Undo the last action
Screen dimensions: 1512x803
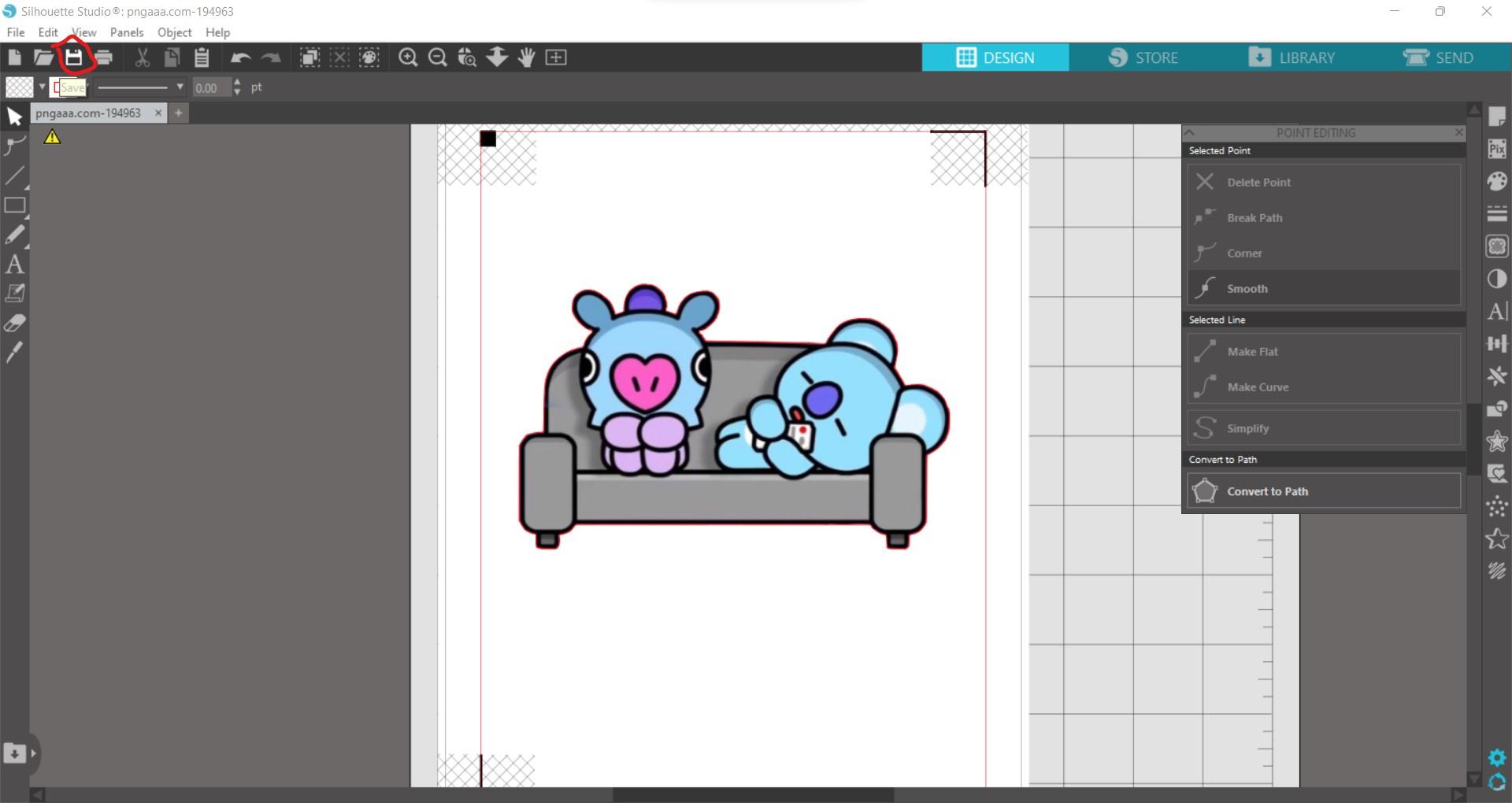[241, 57]
